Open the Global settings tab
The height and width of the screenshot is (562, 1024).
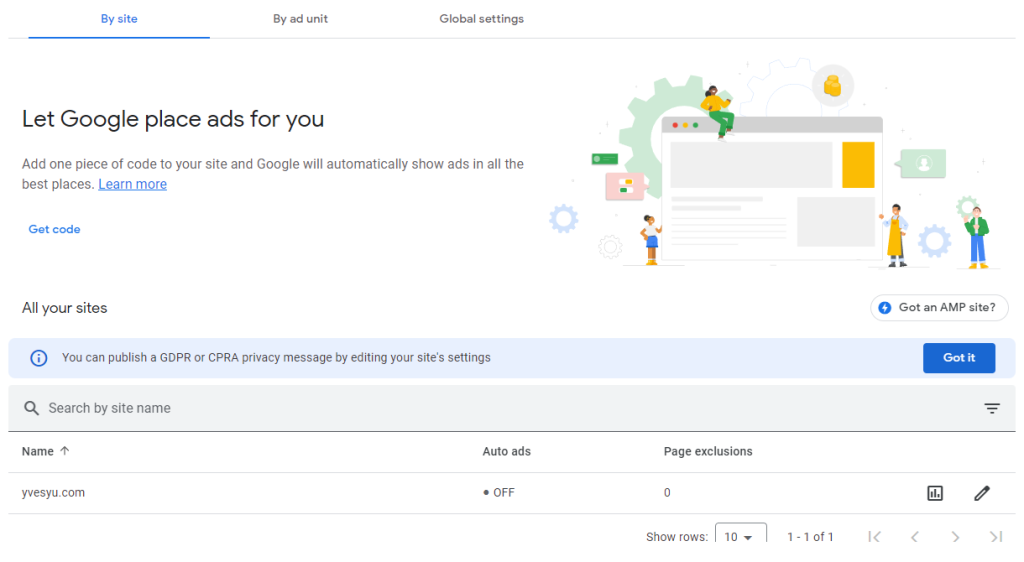(x=481, y=19)
